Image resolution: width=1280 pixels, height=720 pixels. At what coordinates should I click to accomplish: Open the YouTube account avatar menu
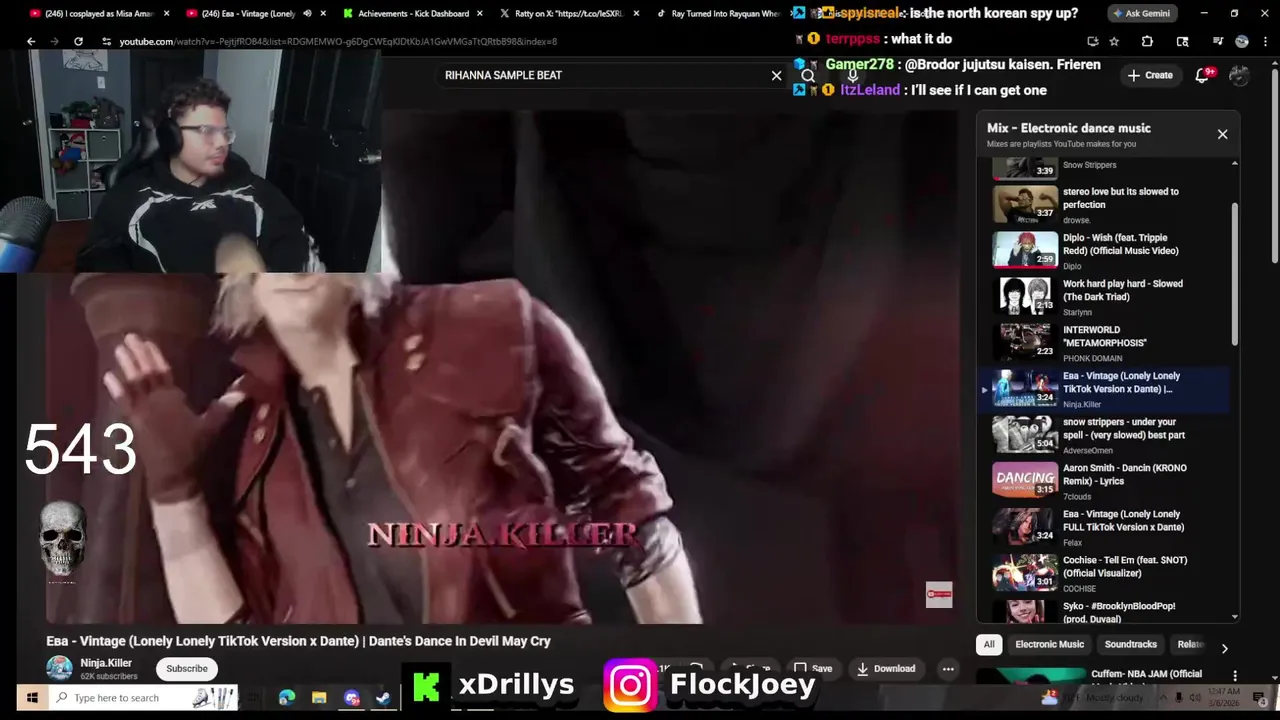click(1239, 75)
